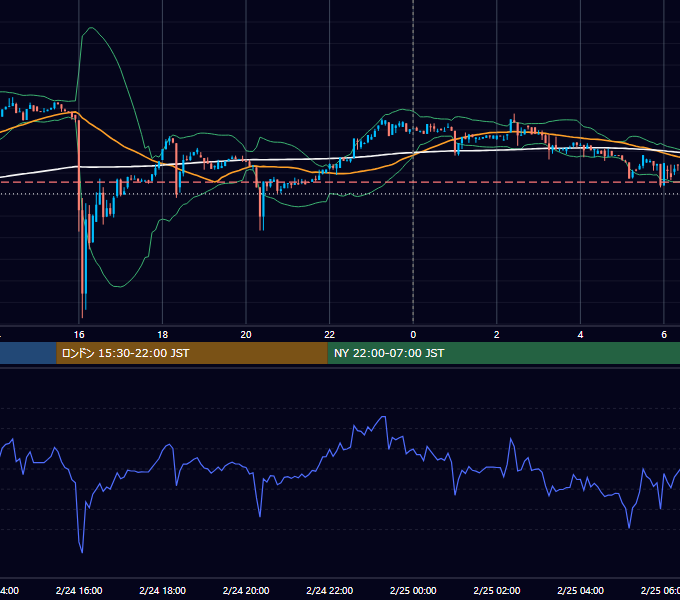This screenshot has width=680, height=600.
Task: Click the candle spike low after 20:00
Action: click(262, 228)
